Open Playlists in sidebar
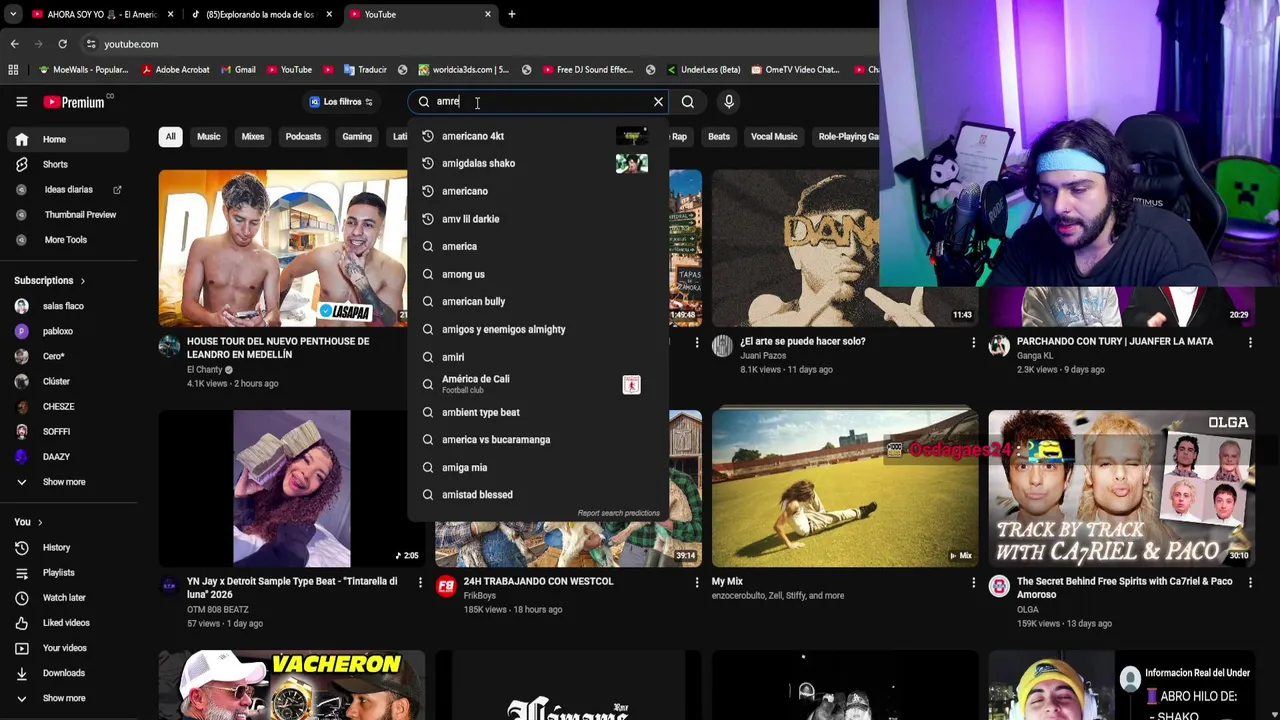Viewport: 1280px width, 720px height. (x=68, y=572)
